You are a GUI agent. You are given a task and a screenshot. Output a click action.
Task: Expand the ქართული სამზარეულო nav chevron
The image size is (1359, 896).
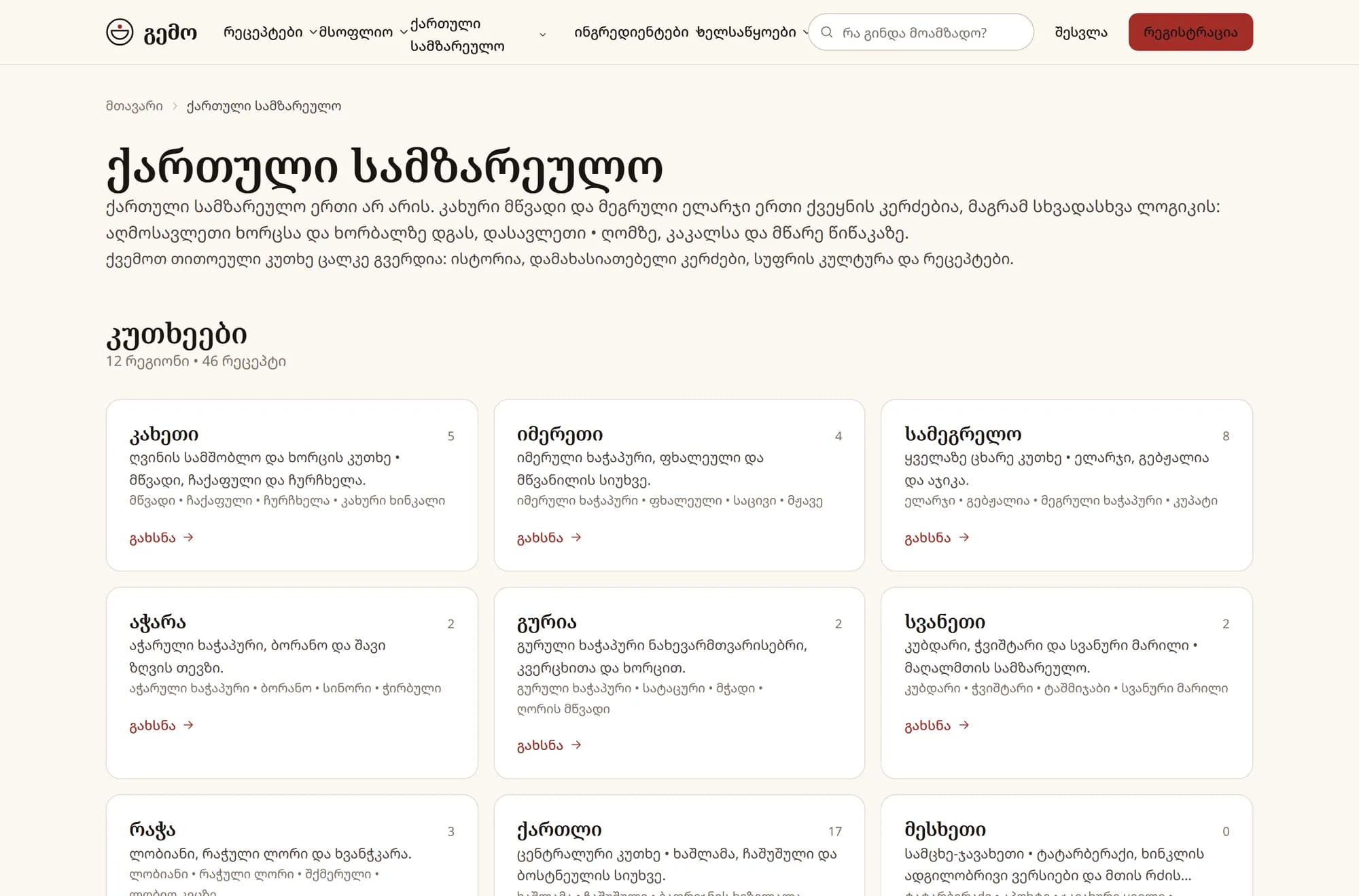pyautogui.click(x=542, y=34)
